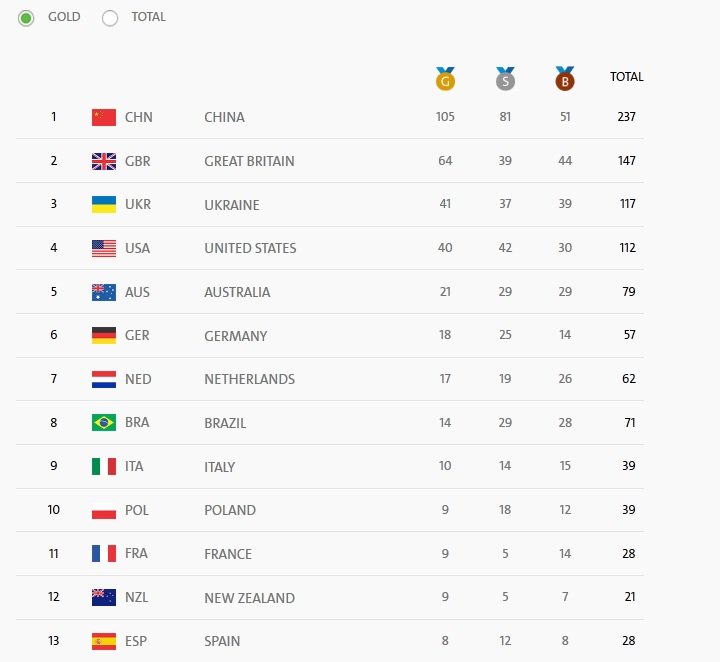720x662 pixels.
Task: Open the POLAND country link
Action: tap(230, 510)
